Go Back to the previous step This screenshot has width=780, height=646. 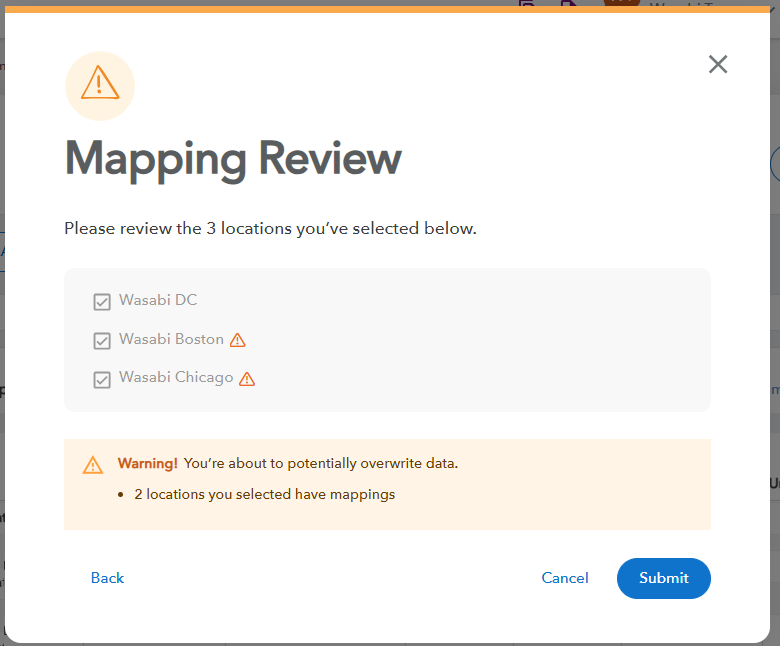[107, 578]
